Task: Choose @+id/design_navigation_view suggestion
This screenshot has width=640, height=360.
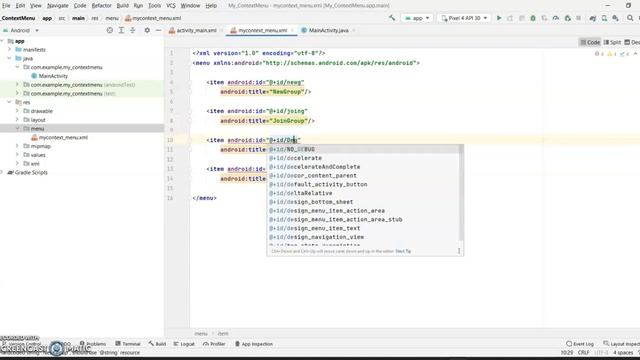Action: (363, 237)
